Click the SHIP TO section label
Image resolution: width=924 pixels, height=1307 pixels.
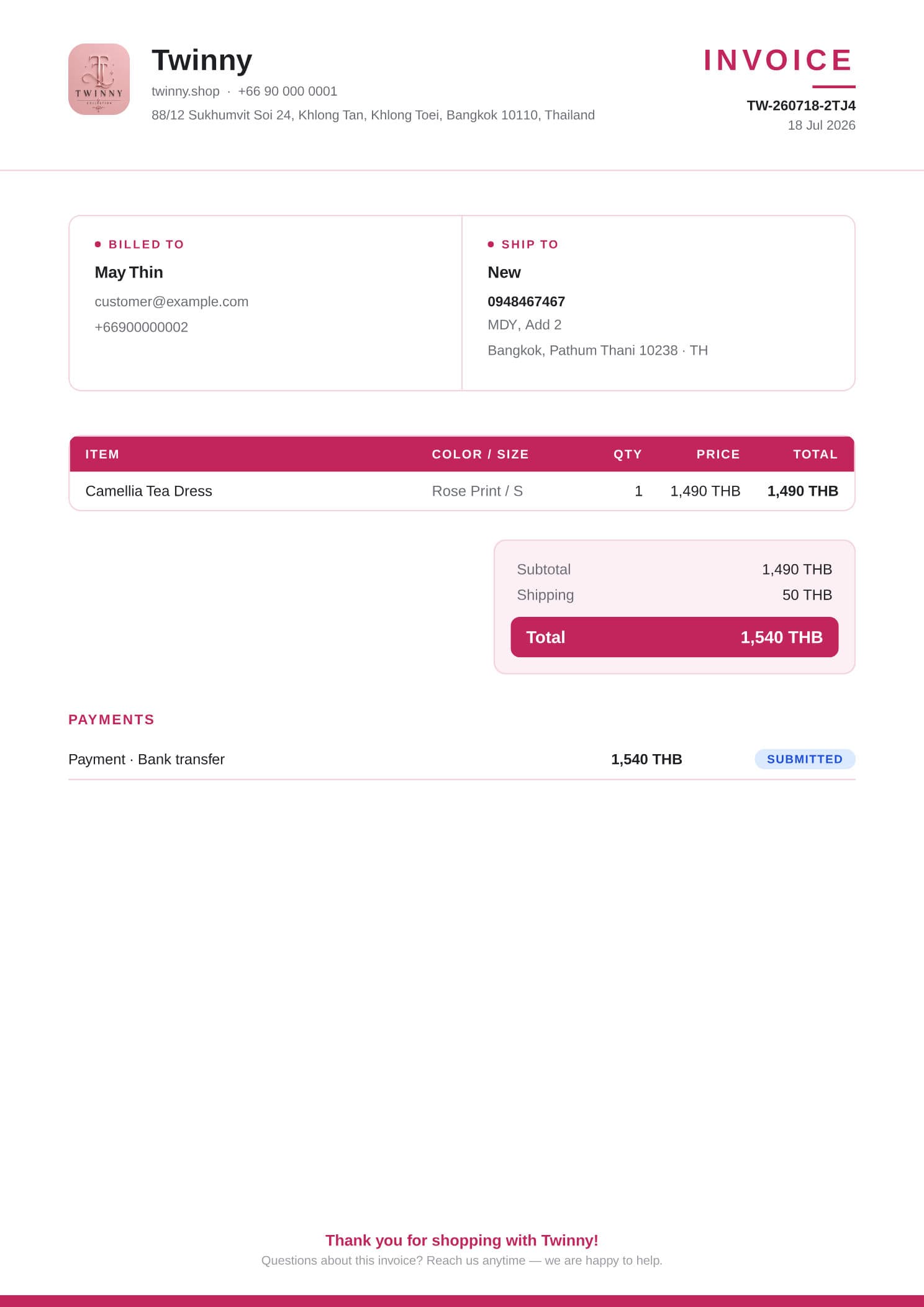530,244
